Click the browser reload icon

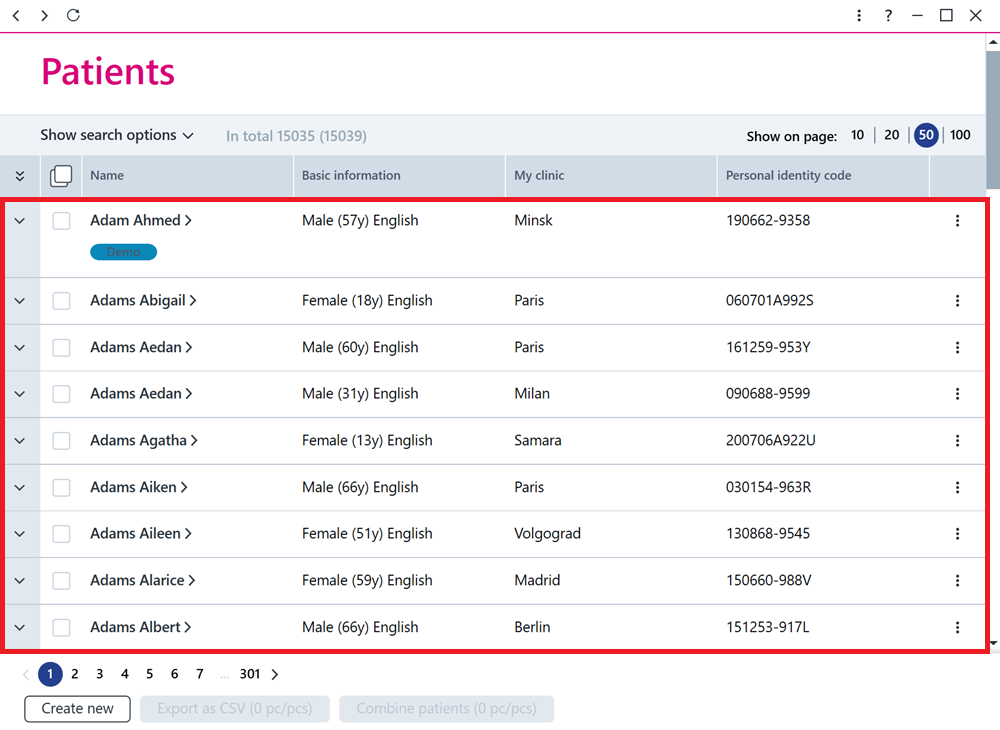(x=73, y=15)
